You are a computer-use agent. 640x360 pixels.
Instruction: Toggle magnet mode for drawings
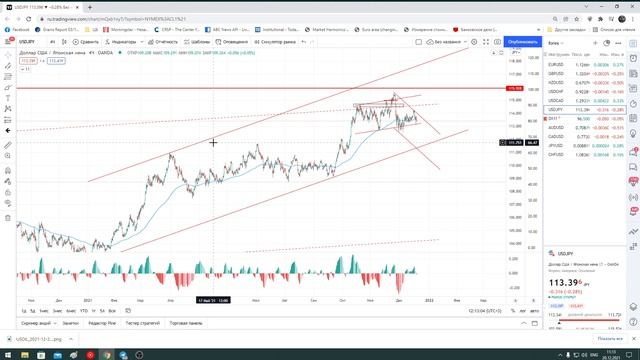coord(8,171)
